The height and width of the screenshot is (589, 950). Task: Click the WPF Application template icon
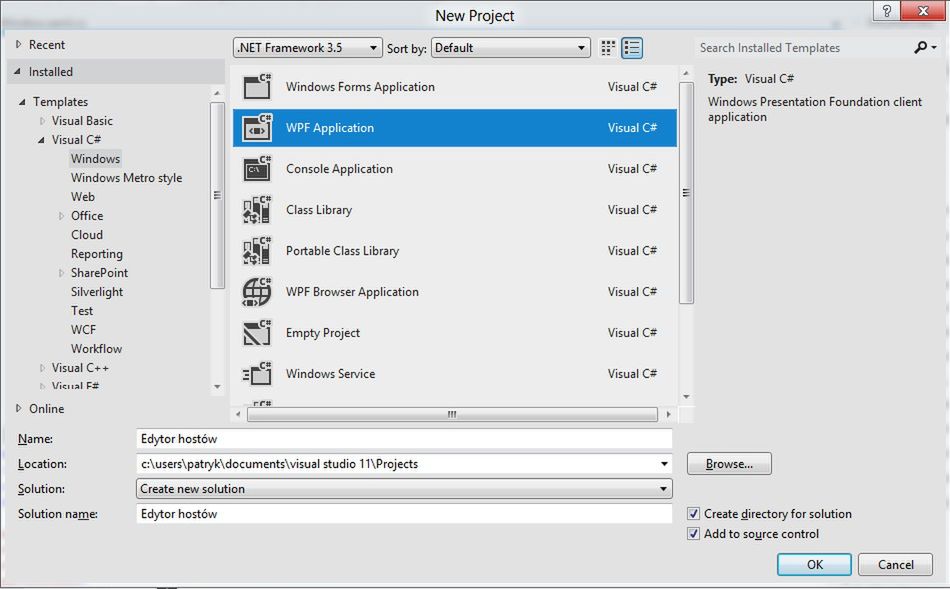click(257, 128)
